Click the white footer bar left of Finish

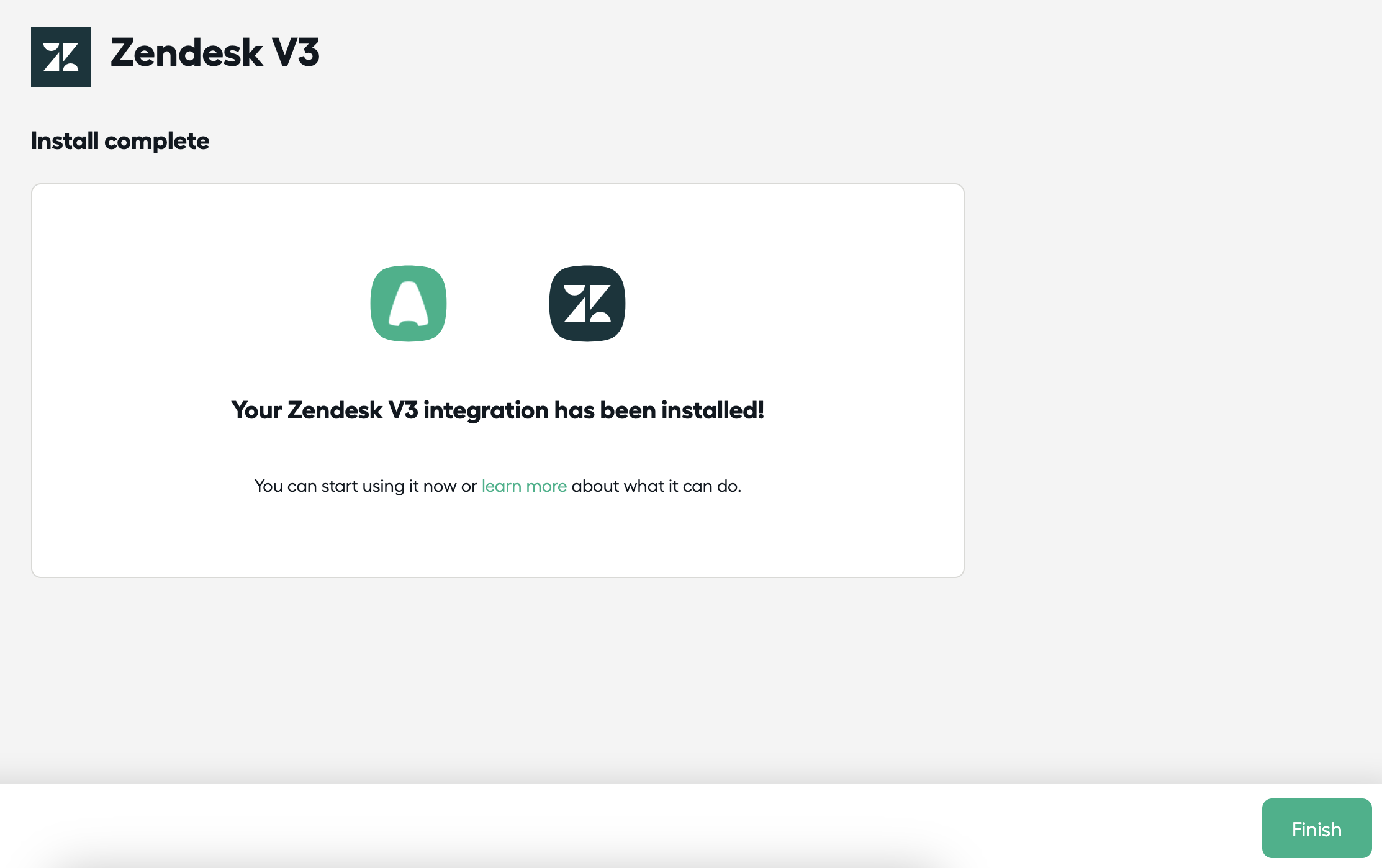pyautogui.click(x=621, y=826)
